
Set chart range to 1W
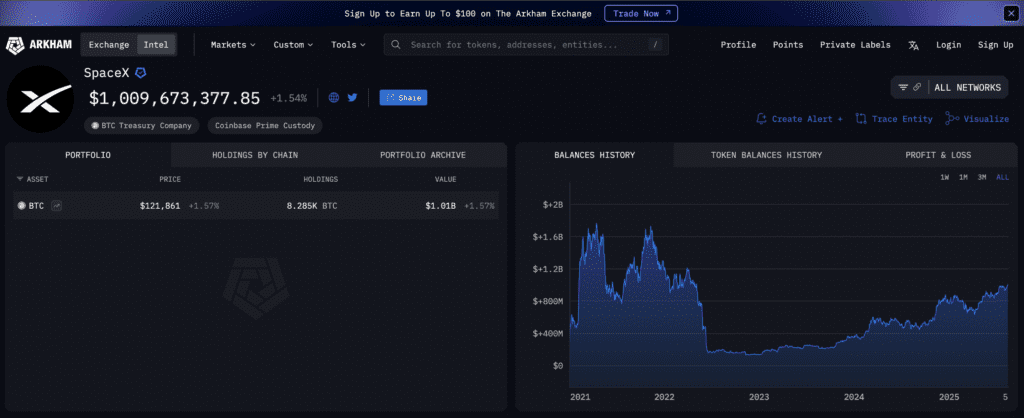[944, 177]
